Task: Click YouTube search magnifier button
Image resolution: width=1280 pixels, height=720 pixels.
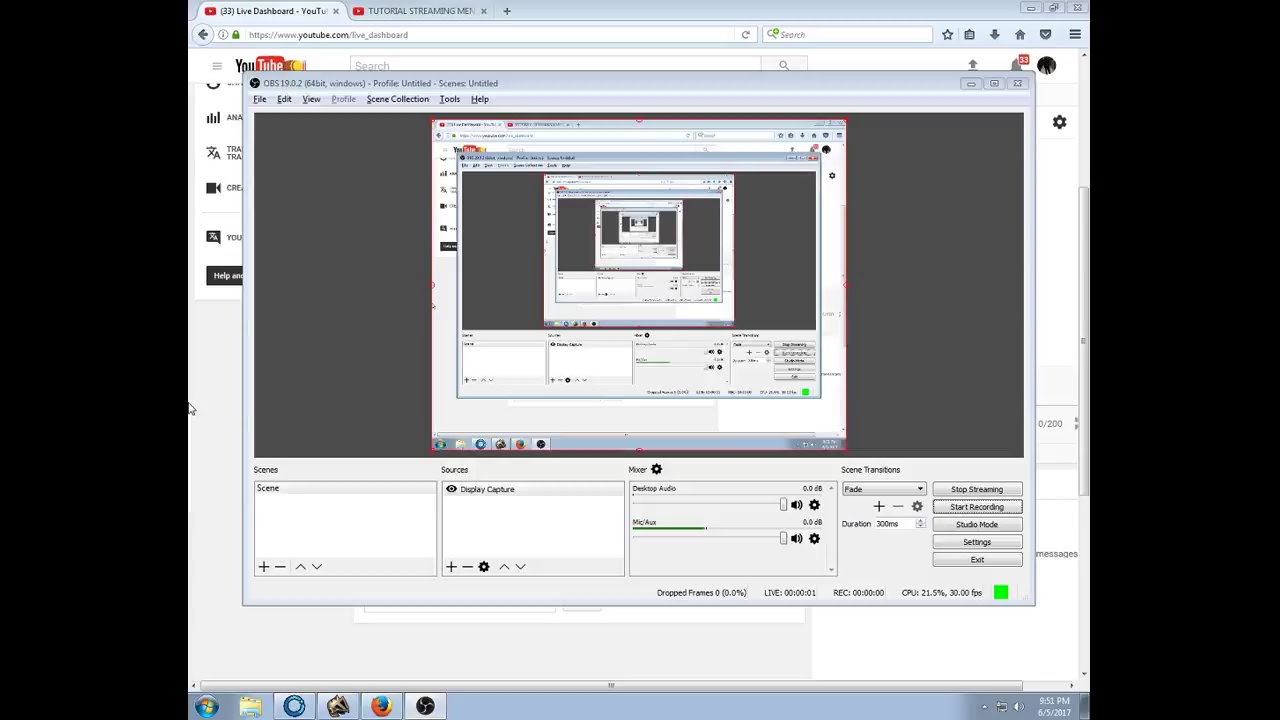Action: (x=784, y=66)
